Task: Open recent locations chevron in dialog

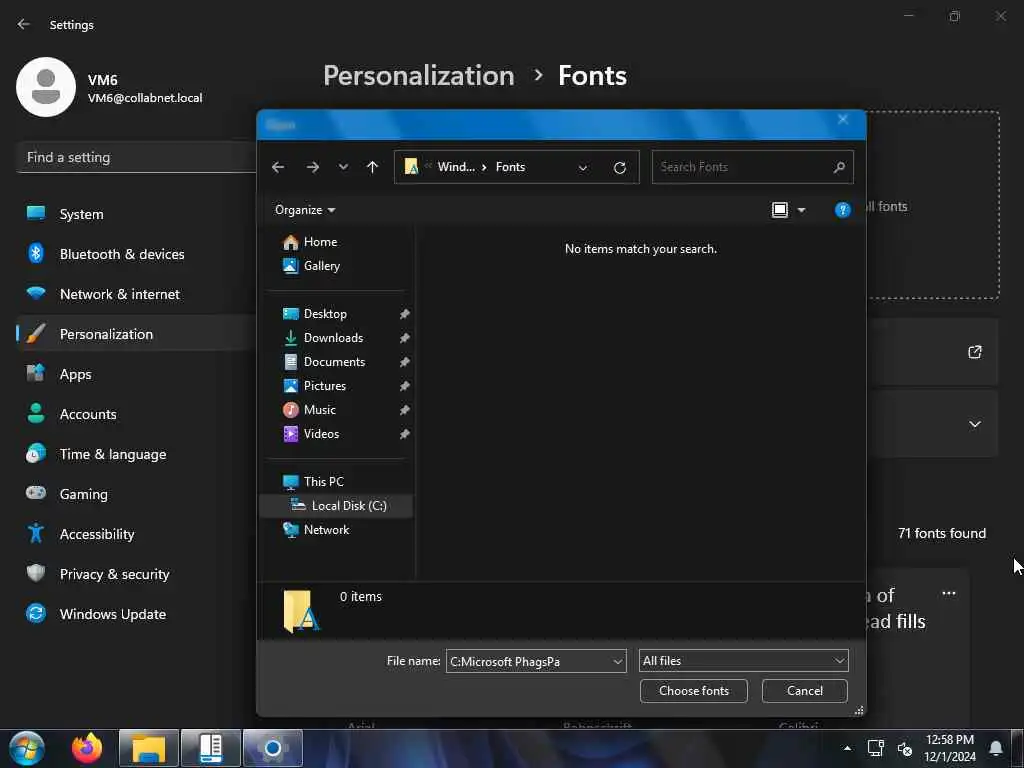Action: tap(343, 167)
